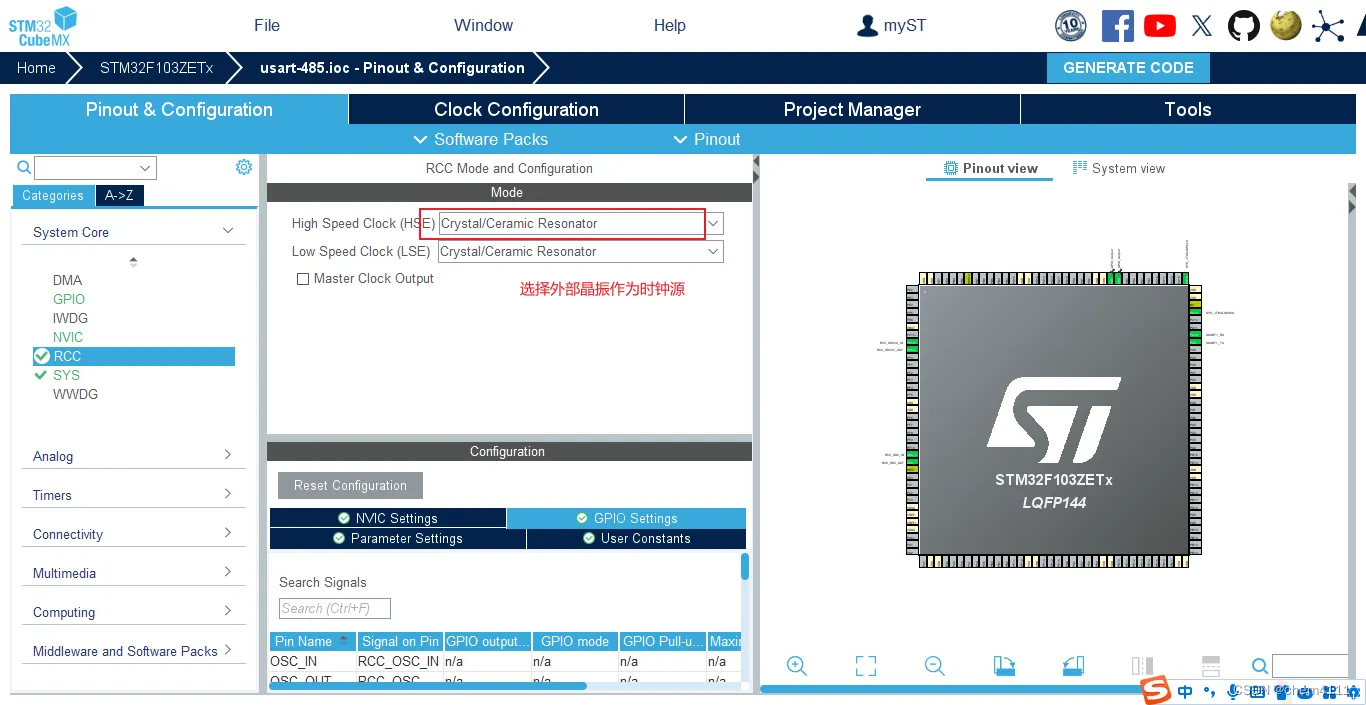Image resolution: width=1366 pixels, height=705 pixels.
Task: Open the File menu
Action: [x=267, y=26]
